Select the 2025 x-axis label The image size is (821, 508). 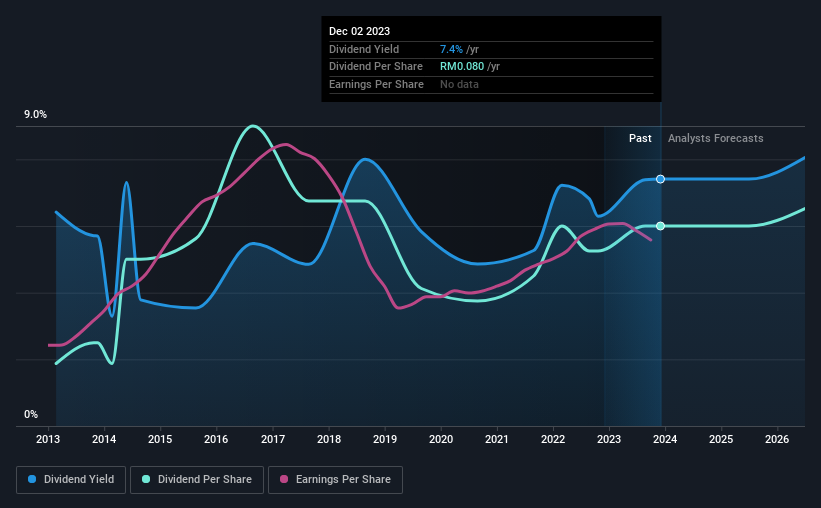[721, 439]
